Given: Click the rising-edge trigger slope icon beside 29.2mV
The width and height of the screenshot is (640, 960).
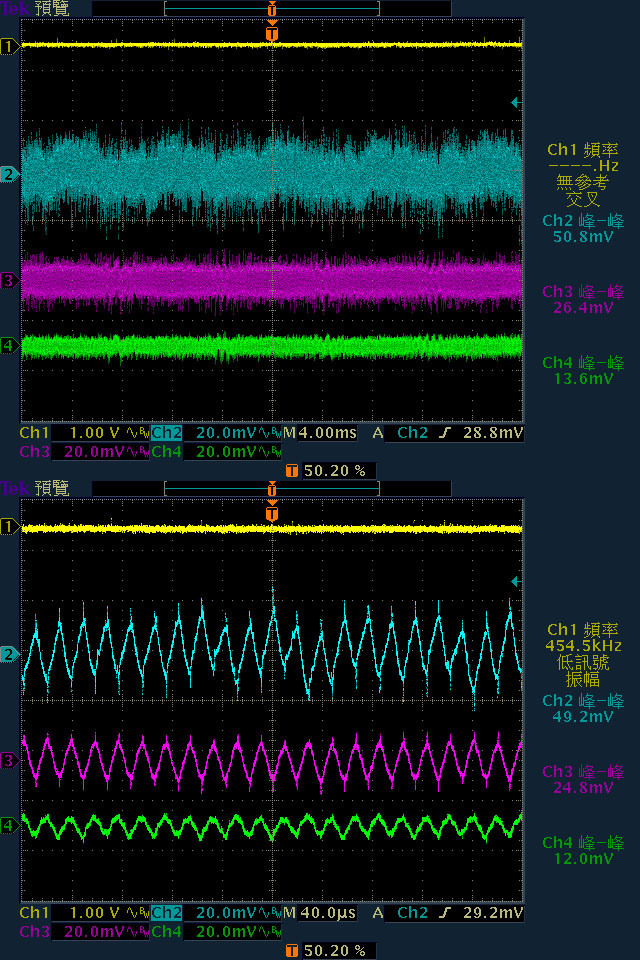Looking at the screenshot, I should coord(445,913).
